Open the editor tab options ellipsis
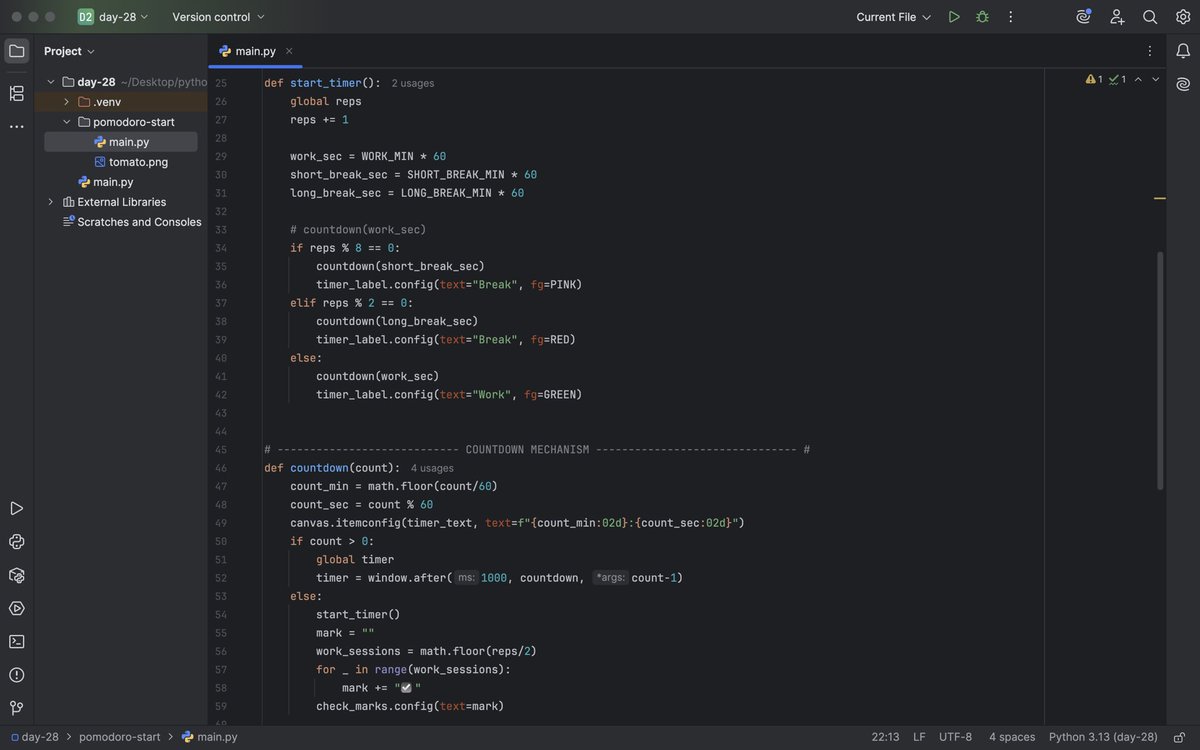The image size is (1200, 750). (1149, 51)
